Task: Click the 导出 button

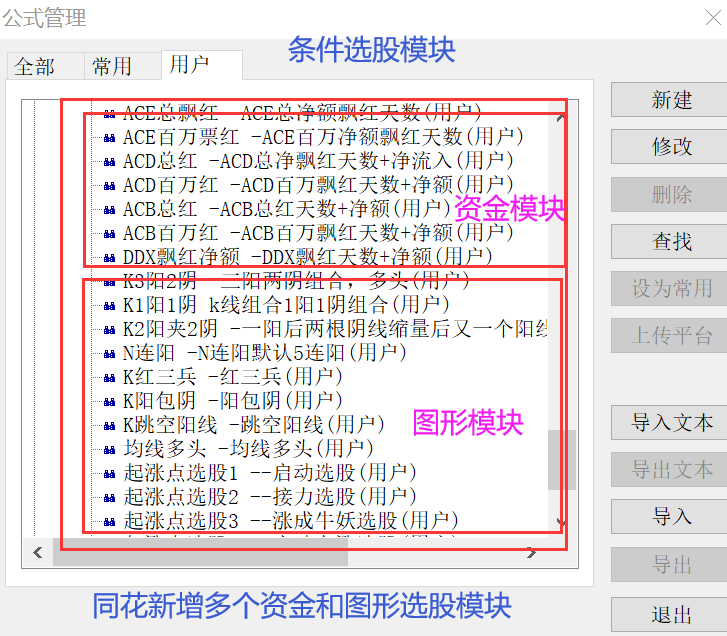Action: (671, 565)
